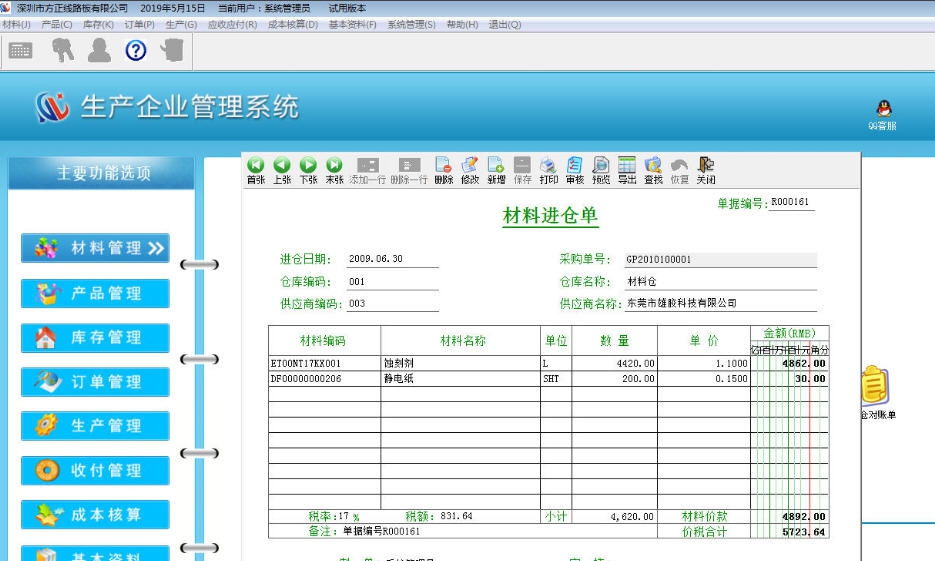The width and height of the screenshot is (935, 561).
Task: Click the 供应商编码 input field
Action: [x=392, y=304]
